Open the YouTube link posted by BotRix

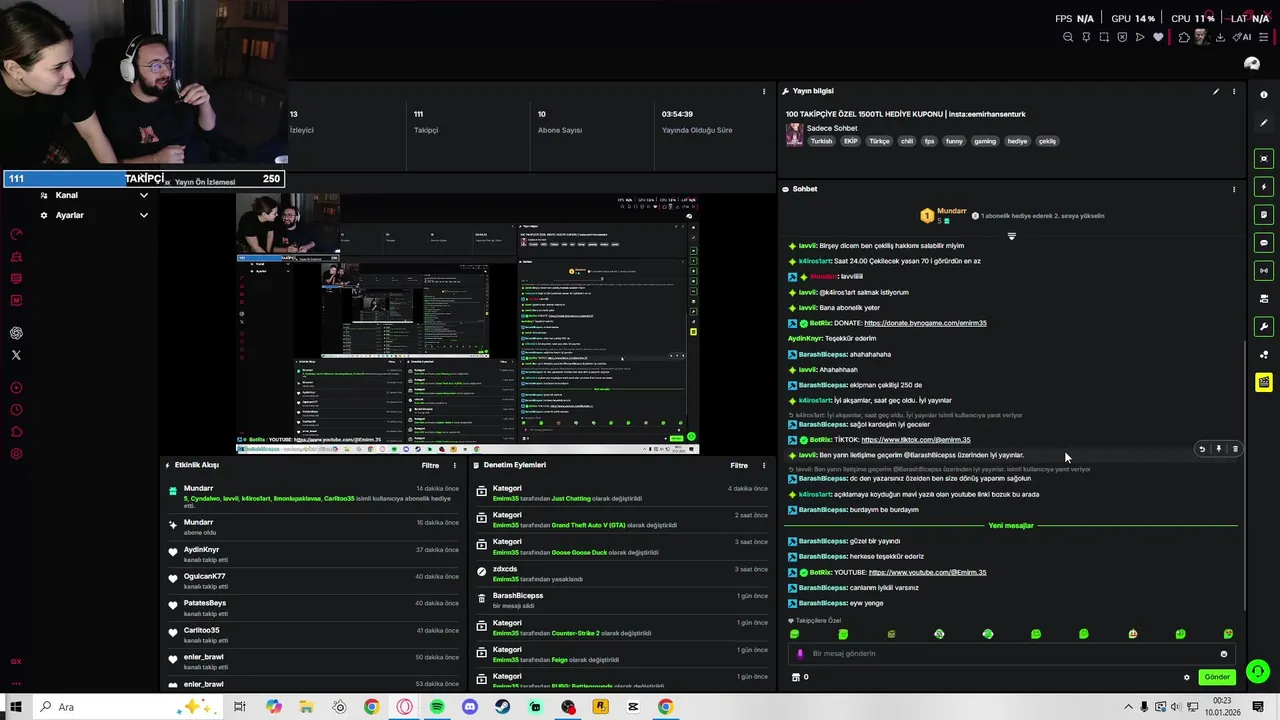927,573
